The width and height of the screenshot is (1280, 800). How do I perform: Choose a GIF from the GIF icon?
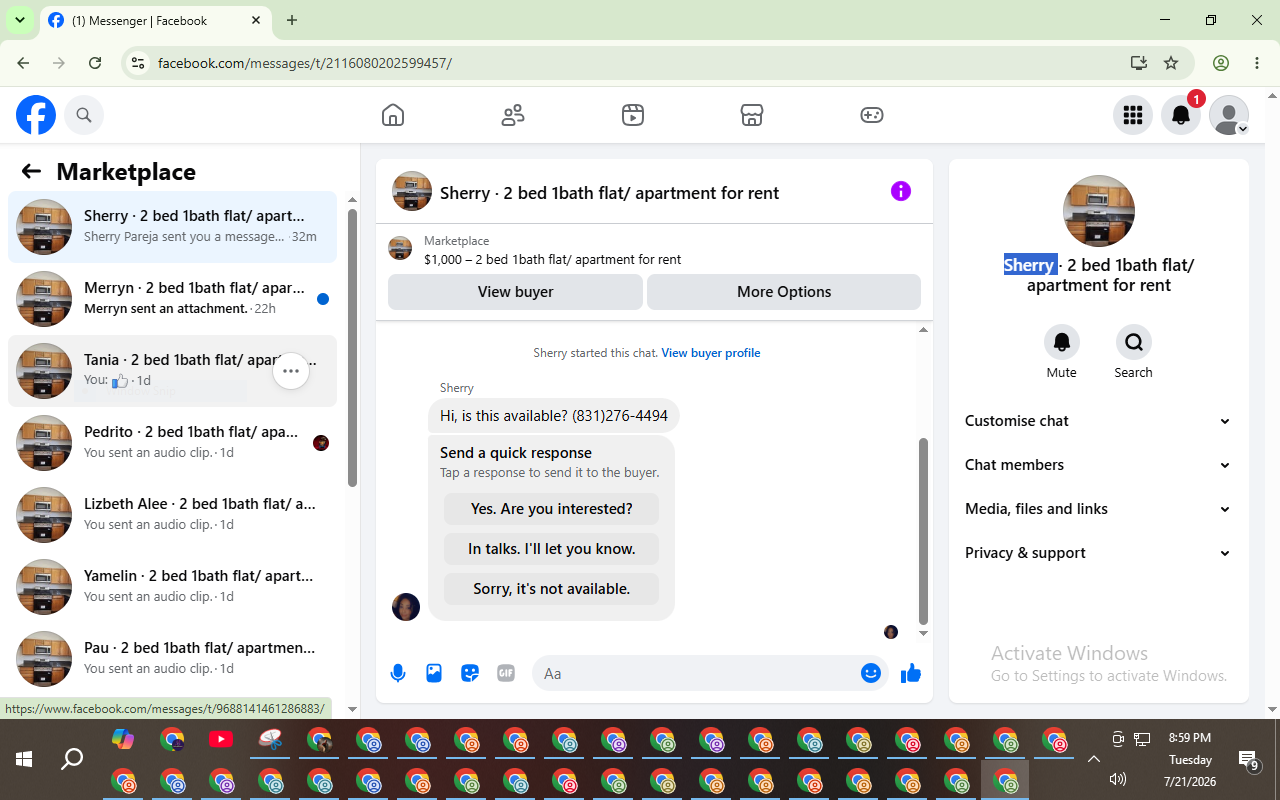click(x=506, y=673)
